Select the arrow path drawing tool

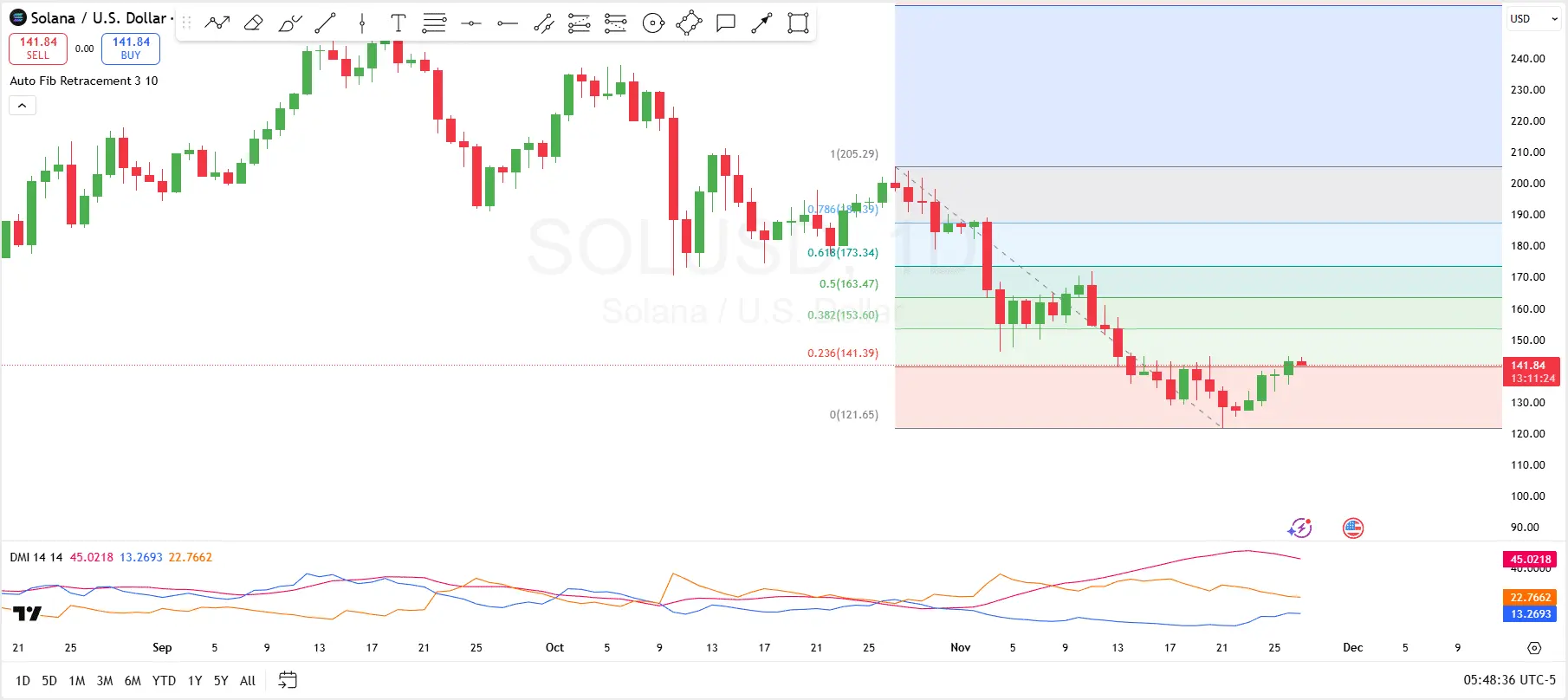click(217, 23)
